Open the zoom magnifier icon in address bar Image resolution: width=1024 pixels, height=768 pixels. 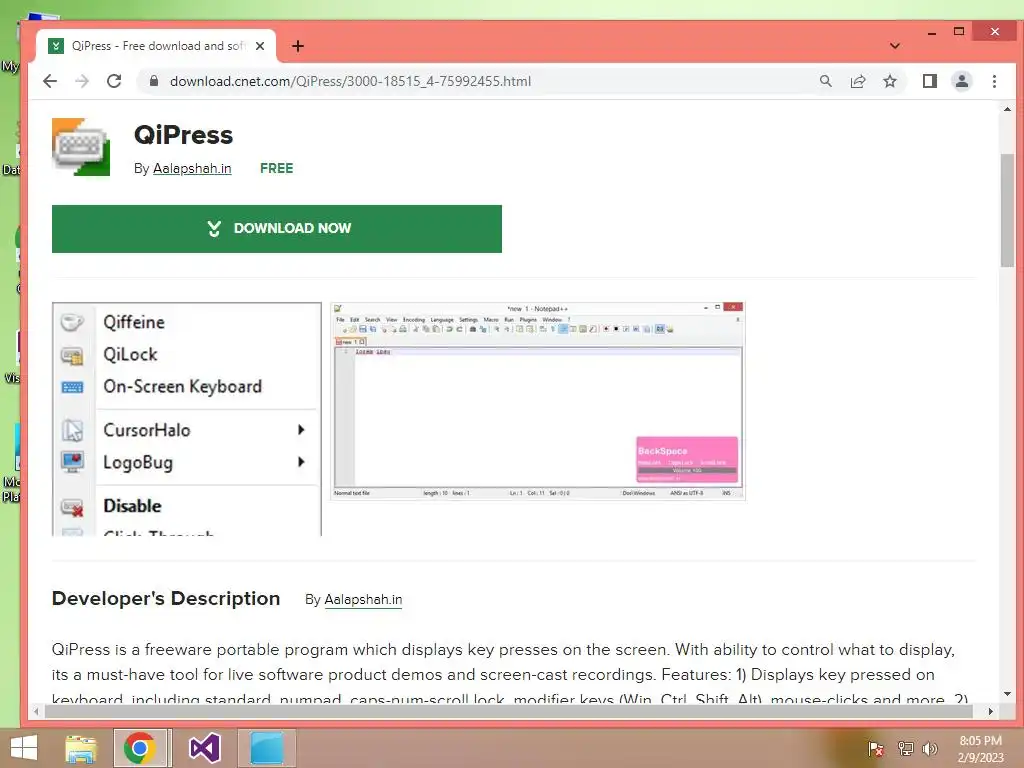pyautogui.click(x=825, y=81)
